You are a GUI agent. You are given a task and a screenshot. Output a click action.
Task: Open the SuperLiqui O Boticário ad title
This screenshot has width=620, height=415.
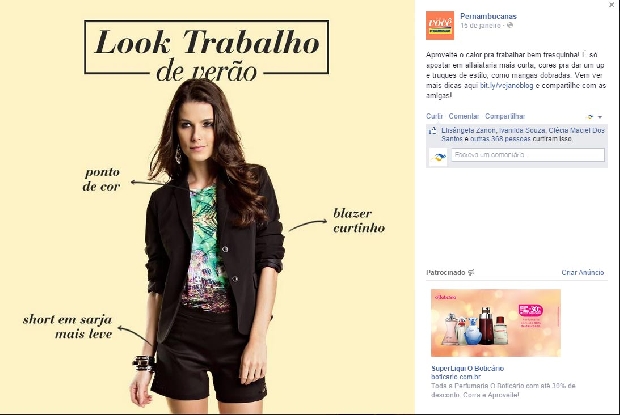coord(467,368)
